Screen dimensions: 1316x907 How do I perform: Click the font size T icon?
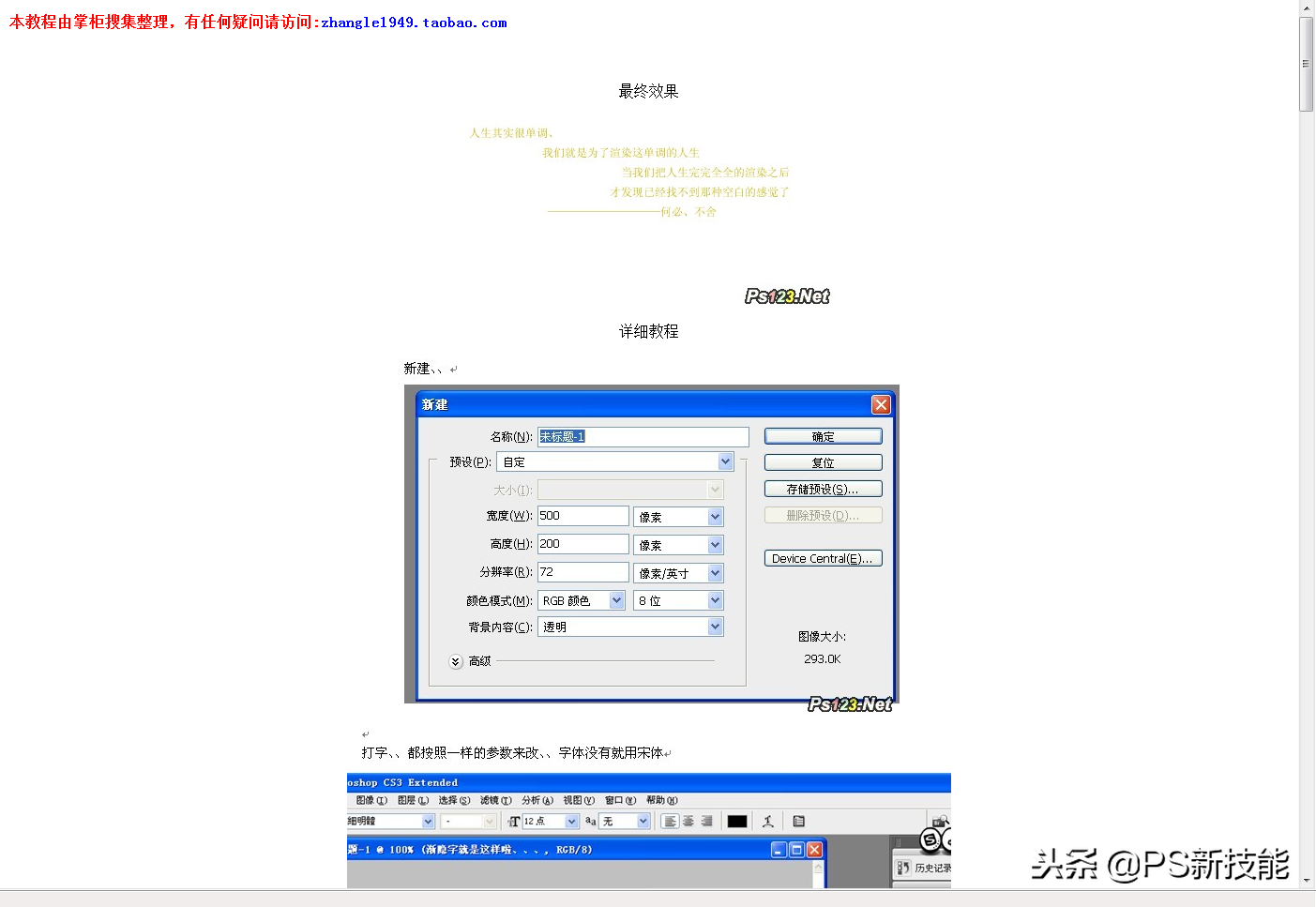[x=513, y=822]
